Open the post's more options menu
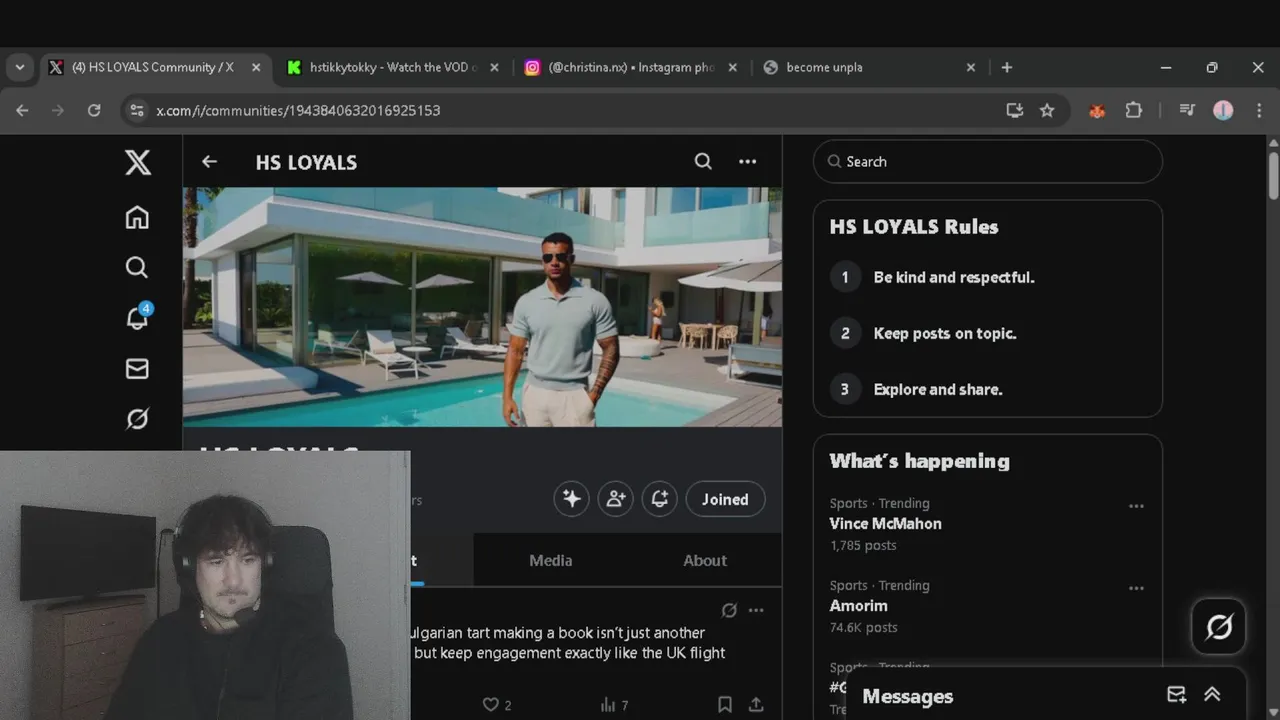1280x720 pixels. tap(756, 610)
